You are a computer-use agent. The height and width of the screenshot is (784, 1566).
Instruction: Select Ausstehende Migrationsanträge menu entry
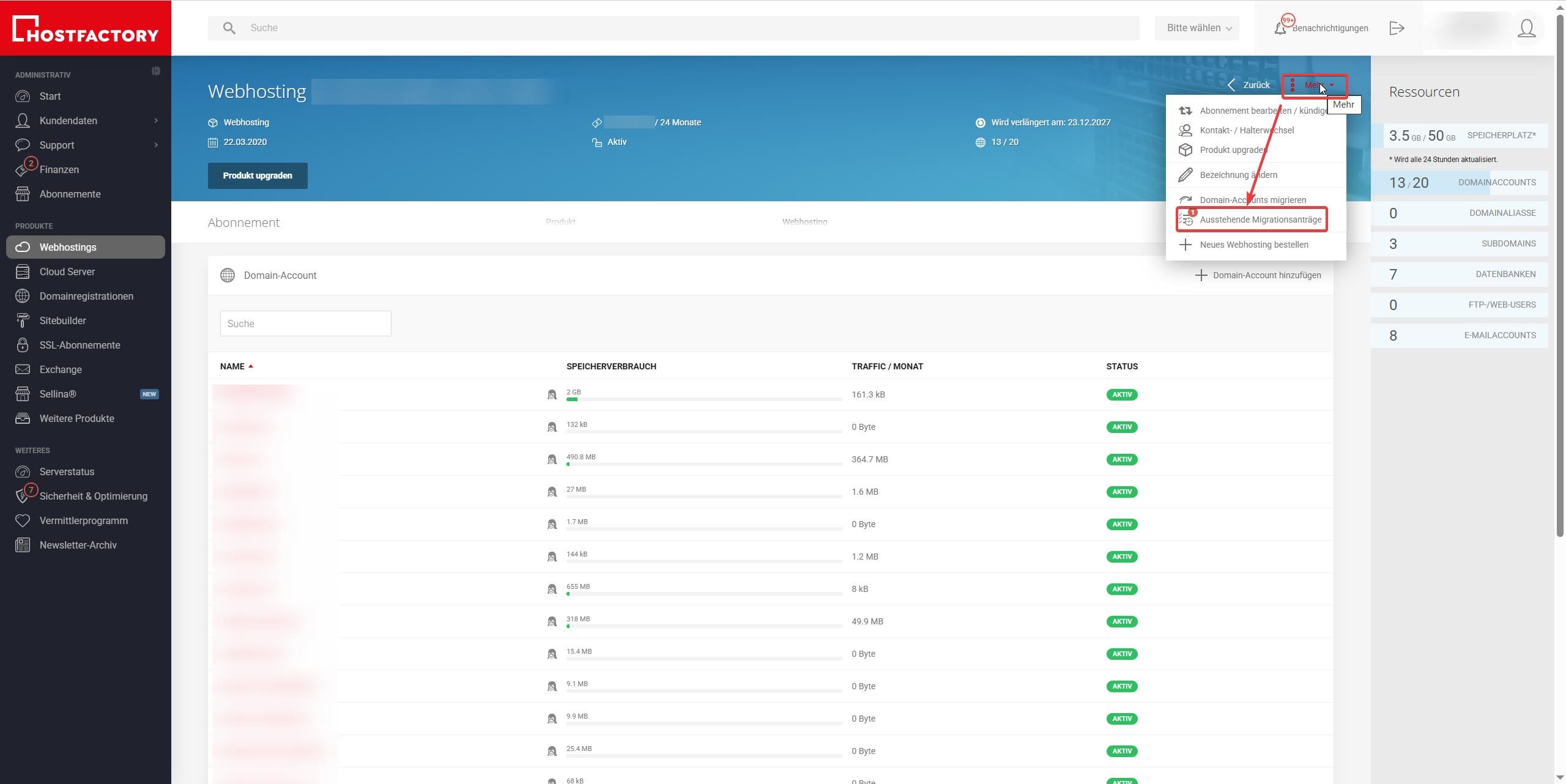point(1260,220)
